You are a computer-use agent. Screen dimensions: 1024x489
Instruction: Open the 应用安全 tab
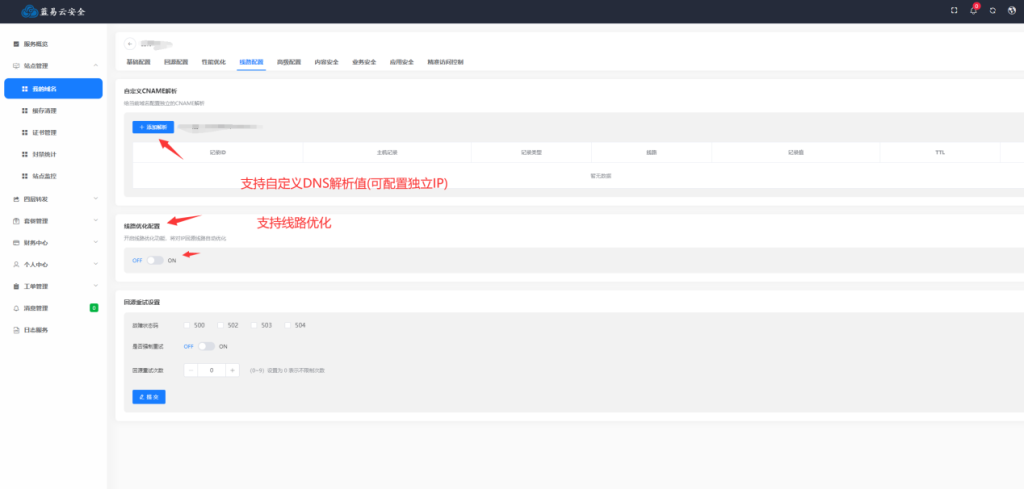coord(402,62)
